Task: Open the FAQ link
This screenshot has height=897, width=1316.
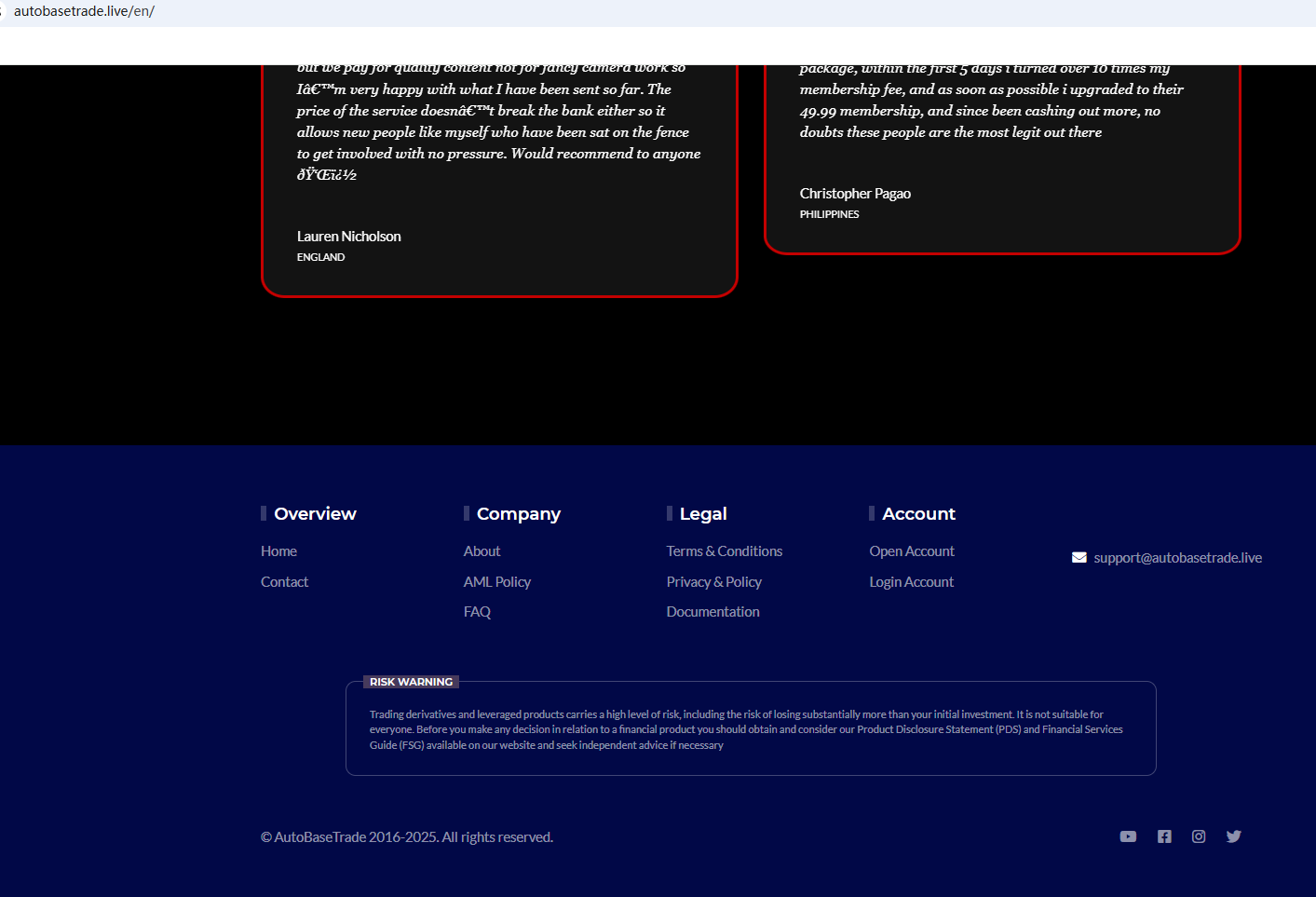Action: click(x=477, y=612)
